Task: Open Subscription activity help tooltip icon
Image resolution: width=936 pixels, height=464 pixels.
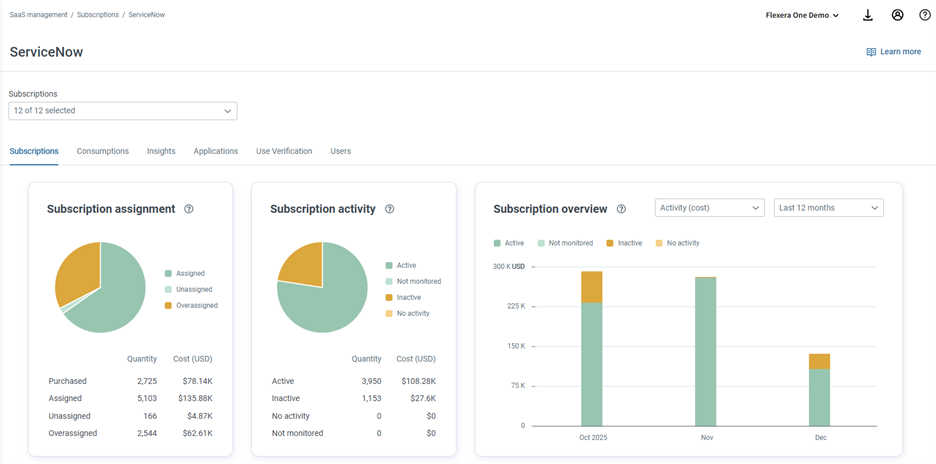Action: [x=390, y=209]
